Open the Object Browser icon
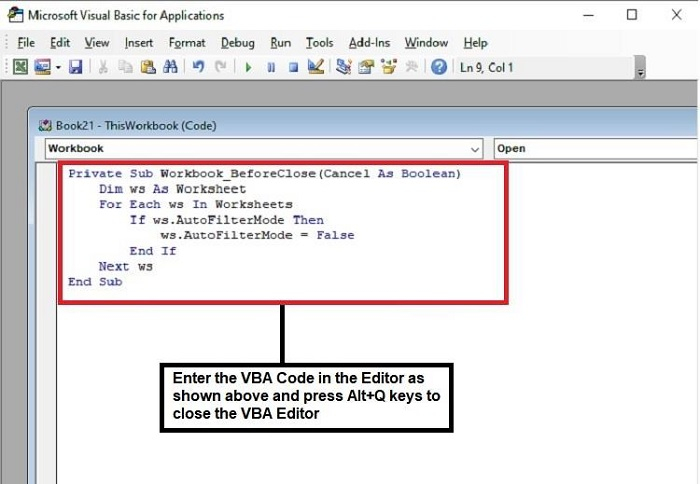Screen dimensions: 700x484 point(388,67)
